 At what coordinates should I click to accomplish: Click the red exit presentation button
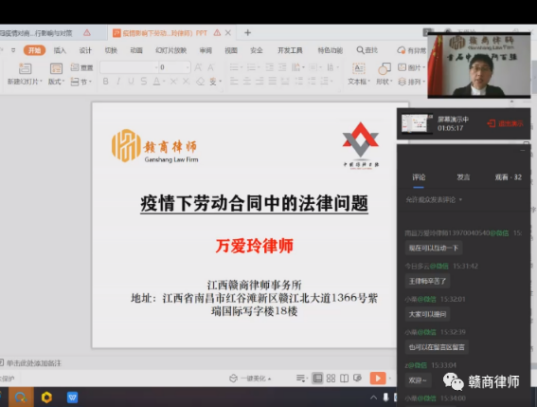(505, 123)
